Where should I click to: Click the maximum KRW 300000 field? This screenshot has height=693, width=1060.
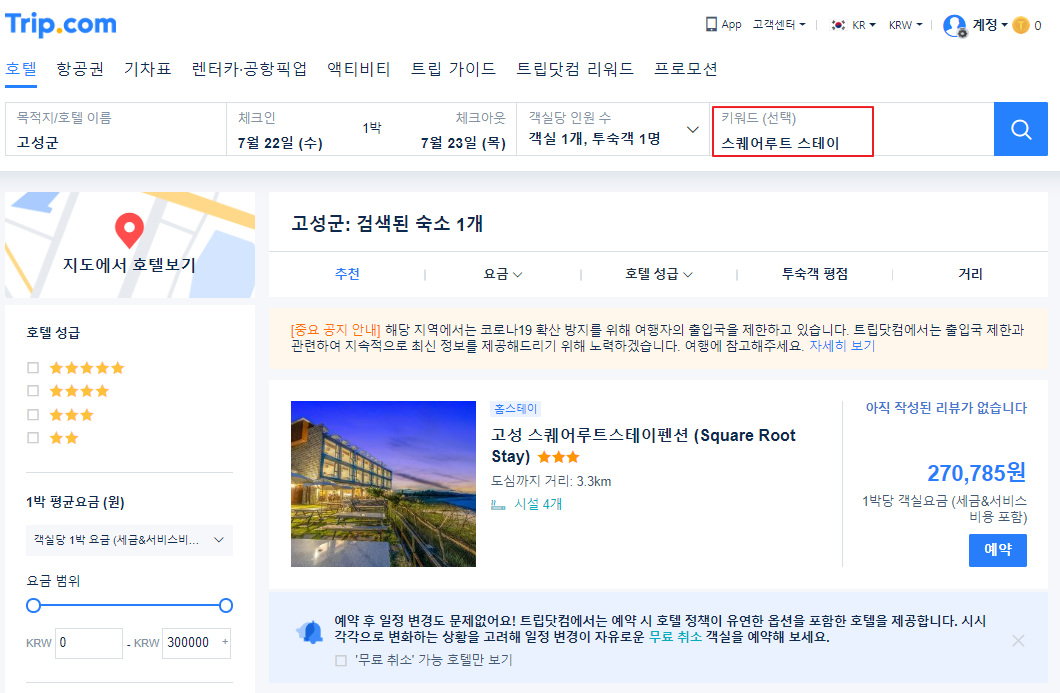tap(196, 643)
